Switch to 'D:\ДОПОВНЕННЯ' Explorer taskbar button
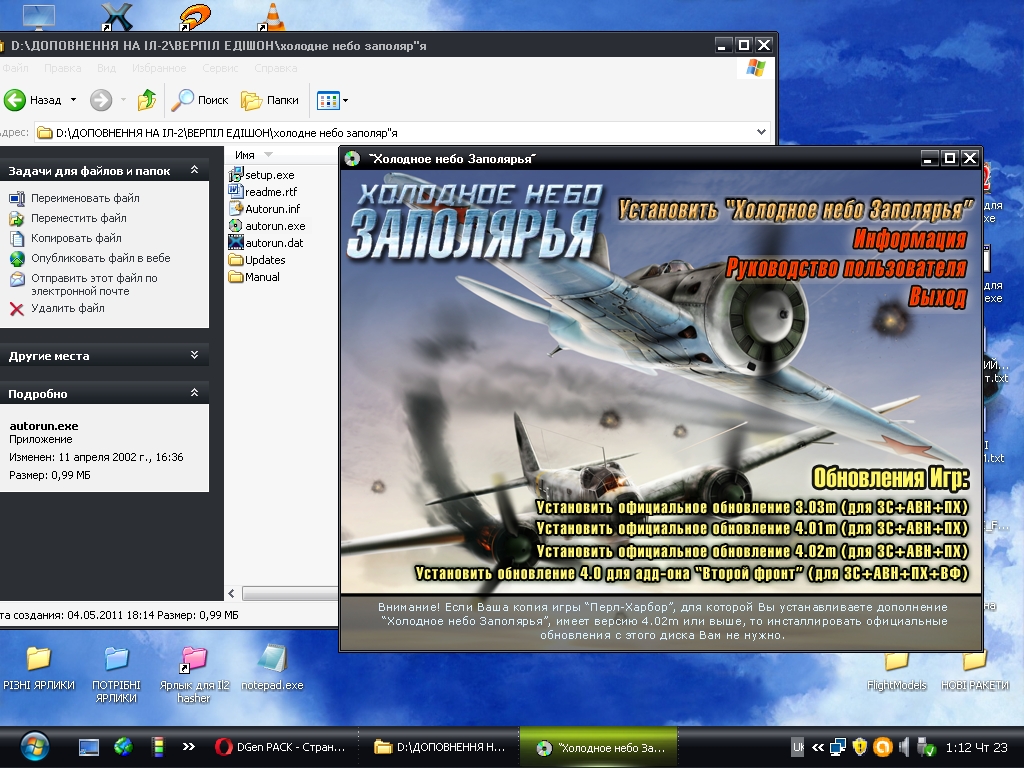 (x=439, y=747)
